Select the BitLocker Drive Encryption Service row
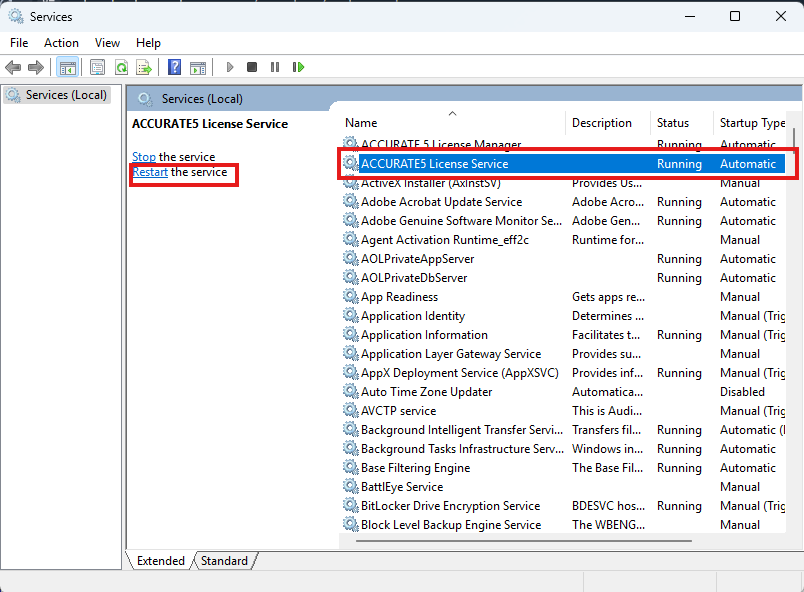The image size is (804, 592). (450, 506)
